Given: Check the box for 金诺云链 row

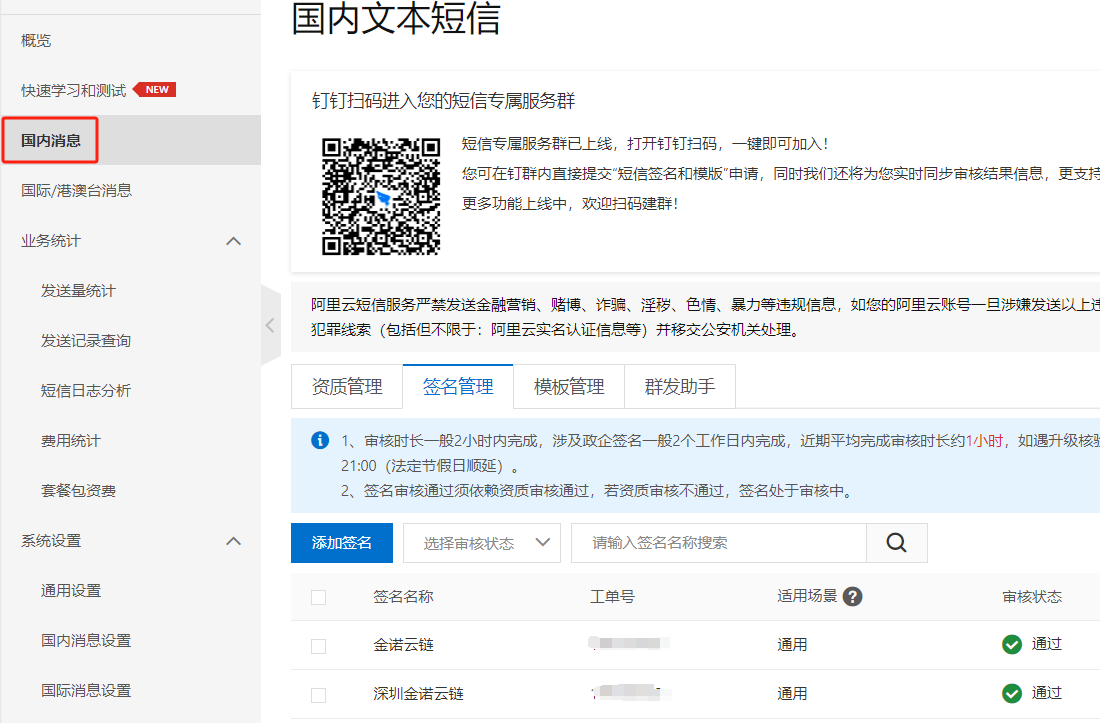Looking at the screenshot, I should [x=318, y=646].
